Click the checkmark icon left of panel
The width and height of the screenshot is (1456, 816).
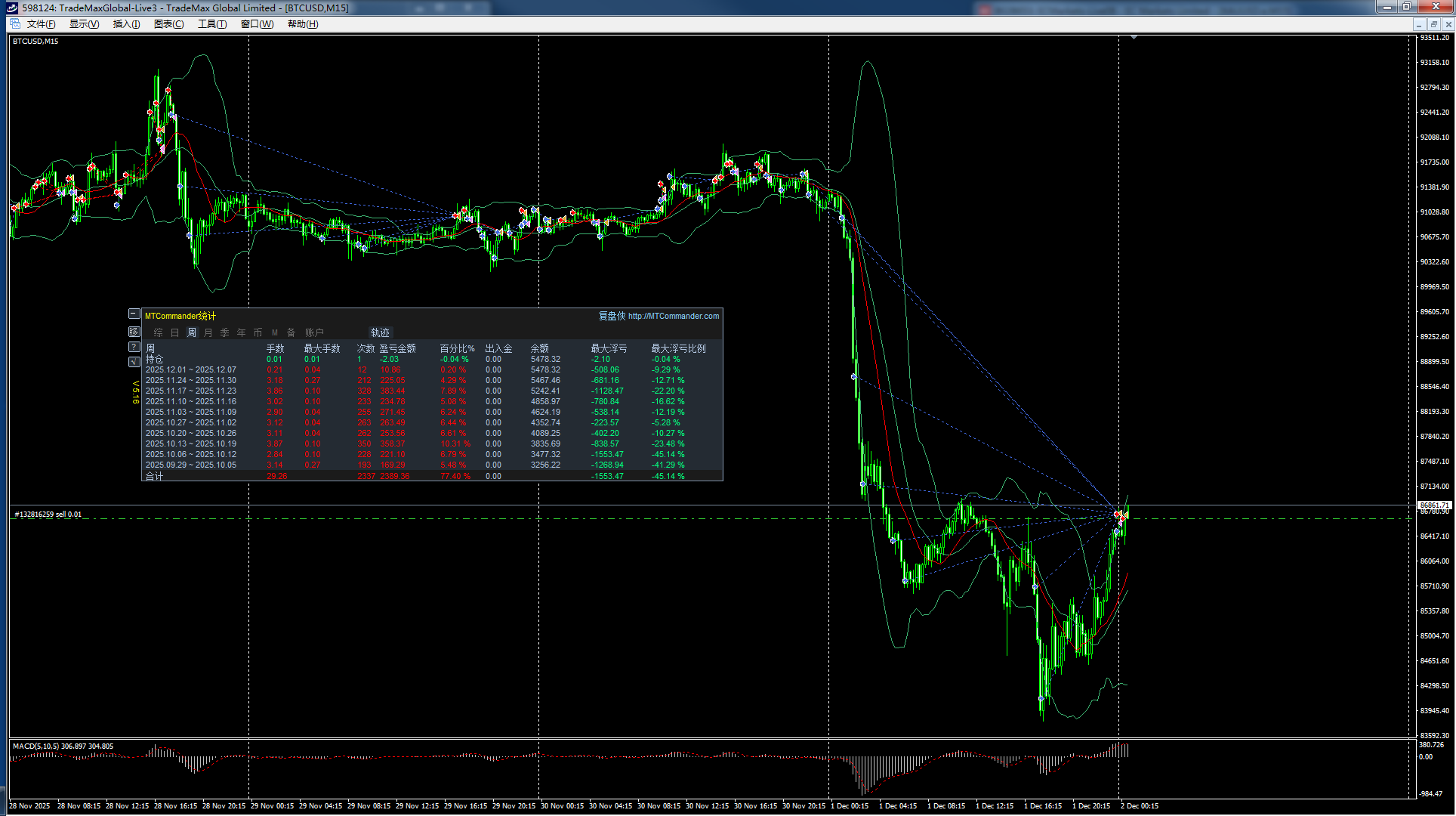tap(134, 362)
